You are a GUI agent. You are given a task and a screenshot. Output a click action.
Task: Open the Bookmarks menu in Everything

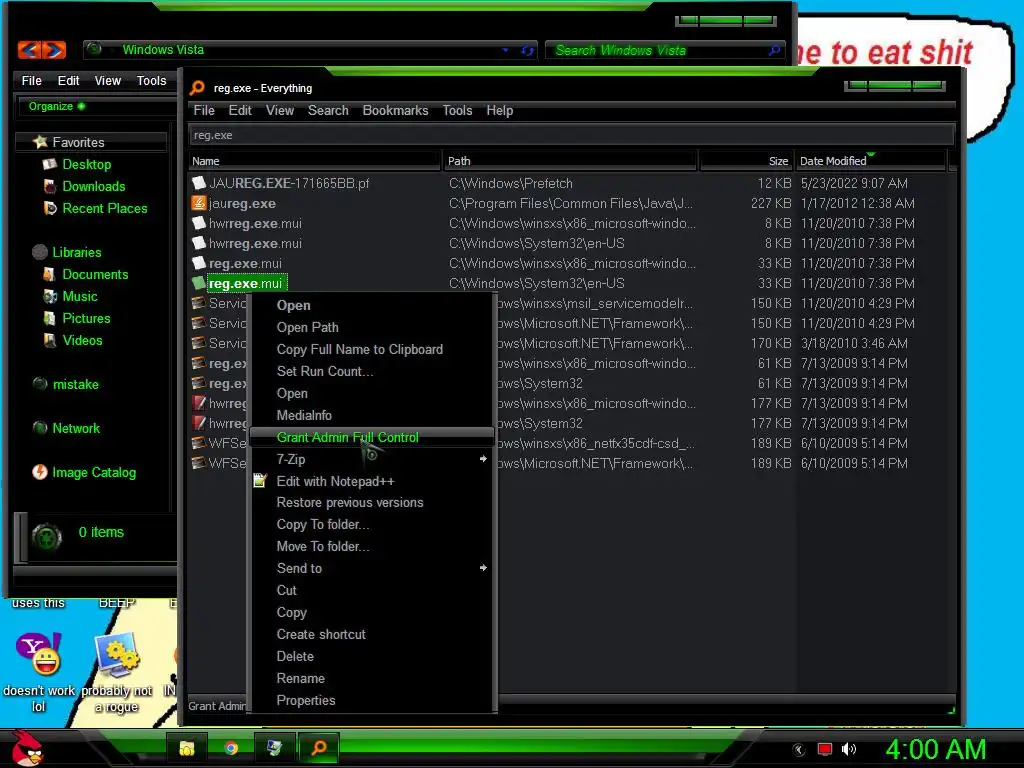point(395,111)
